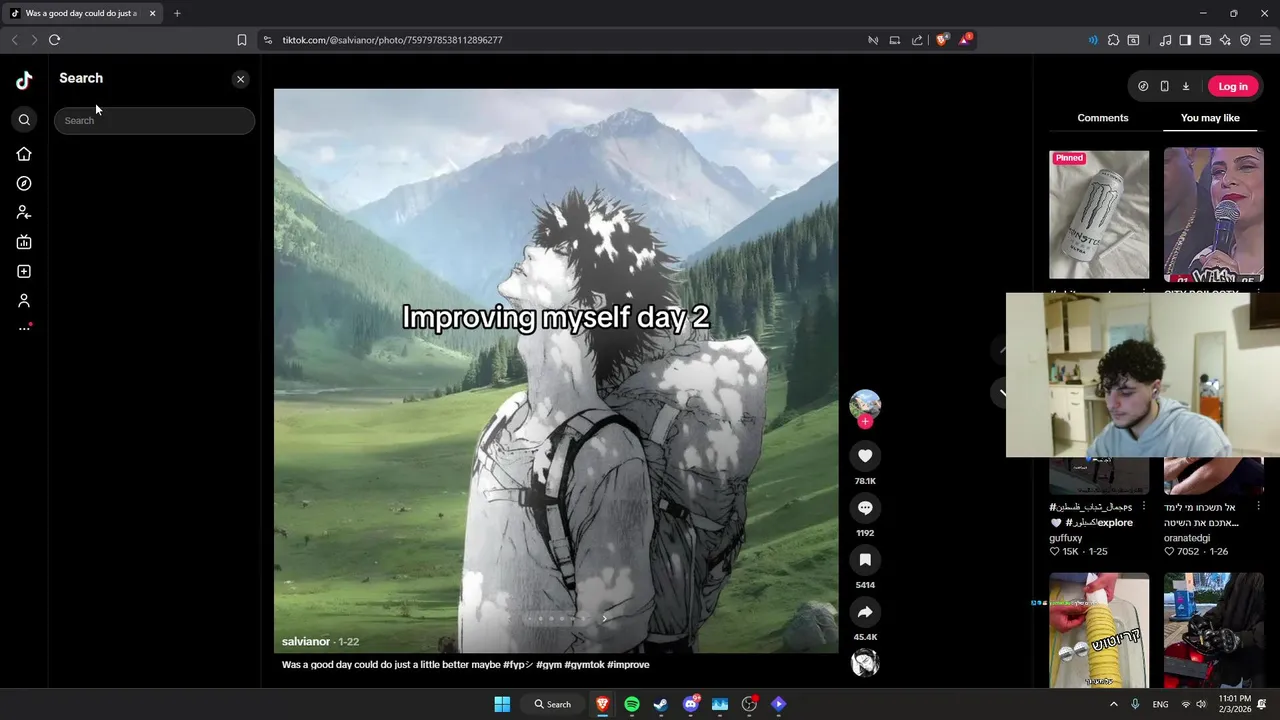Open the Explore compass icon
The width and height of the screenshot is (1280, 720).
pos(24,184)
